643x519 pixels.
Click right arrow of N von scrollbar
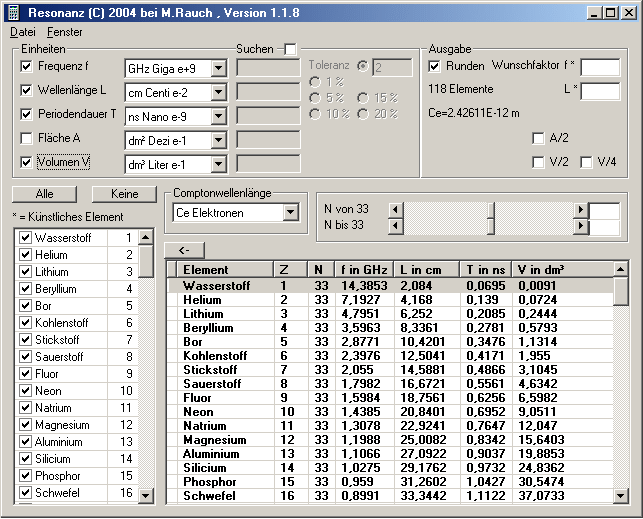(x=581, y=209)
